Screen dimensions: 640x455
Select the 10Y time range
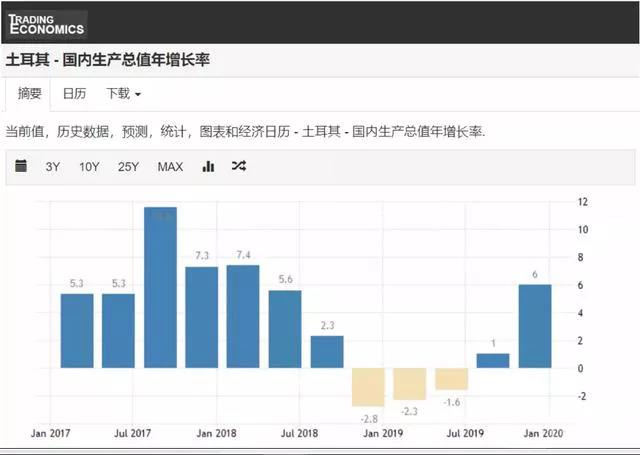(x=89, y=167)
